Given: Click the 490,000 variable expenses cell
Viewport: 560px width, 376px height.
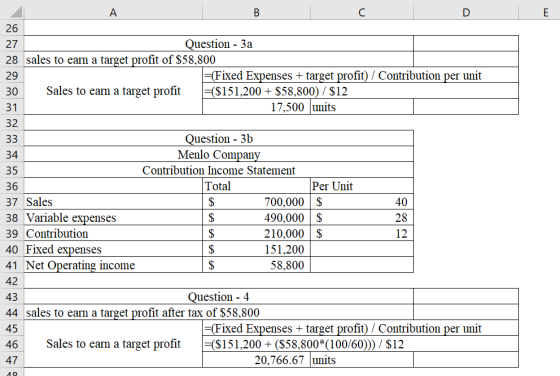Looking at the screenshot, I should 256,218.
